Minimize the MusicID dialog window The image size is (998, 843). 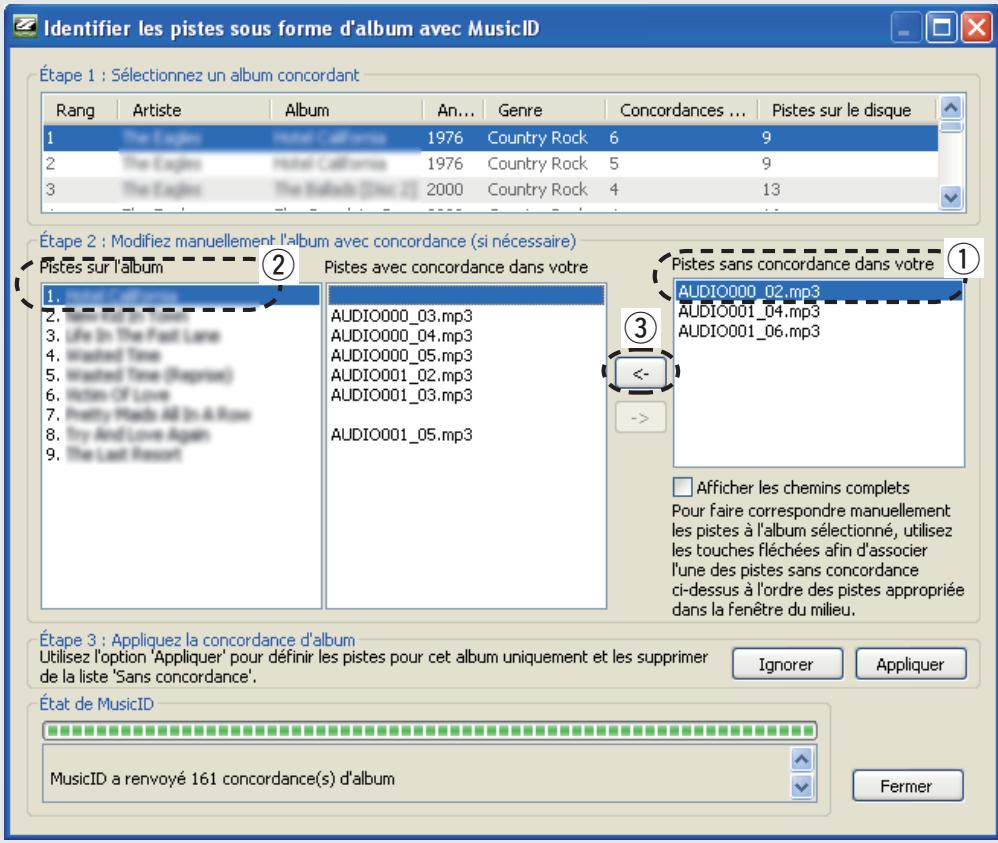tap(905, 28)
